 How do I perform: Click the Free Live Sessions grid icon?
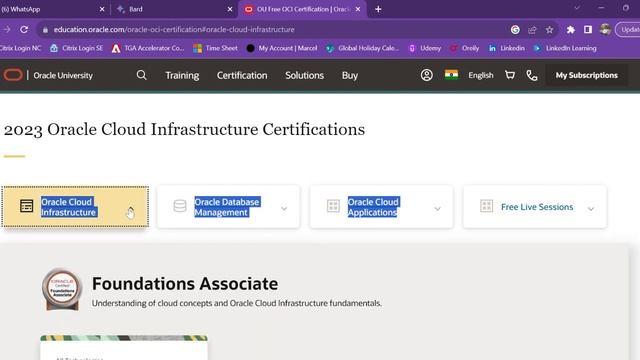pos(487,206)
